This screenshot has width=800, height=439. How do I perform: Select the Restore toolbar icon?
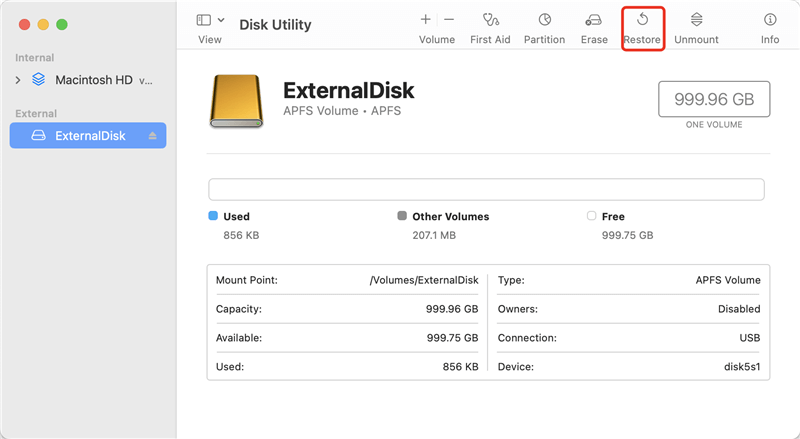(642, 20)
